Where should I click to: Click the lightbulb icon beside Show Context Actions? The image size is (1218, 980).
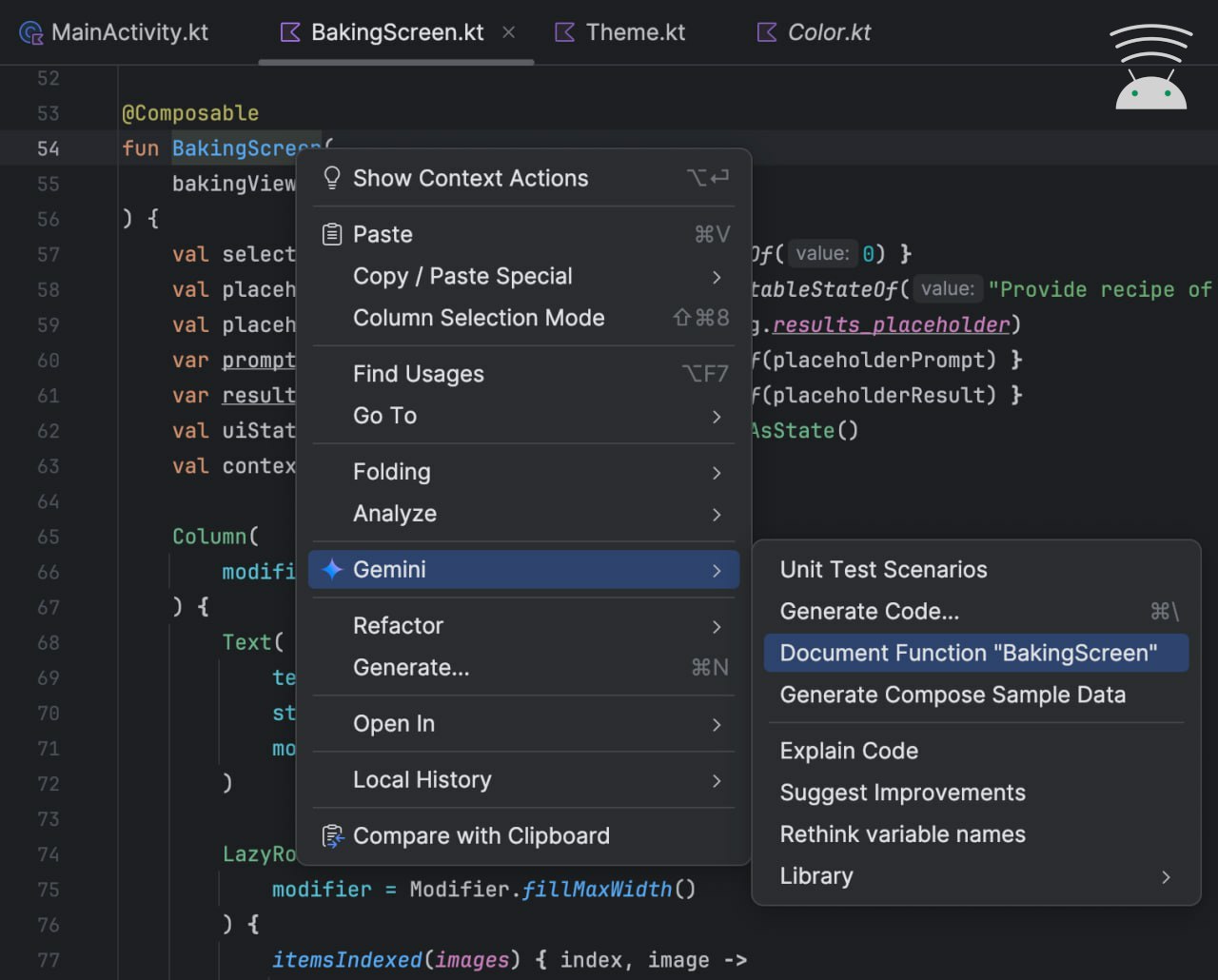click(331, 178)
